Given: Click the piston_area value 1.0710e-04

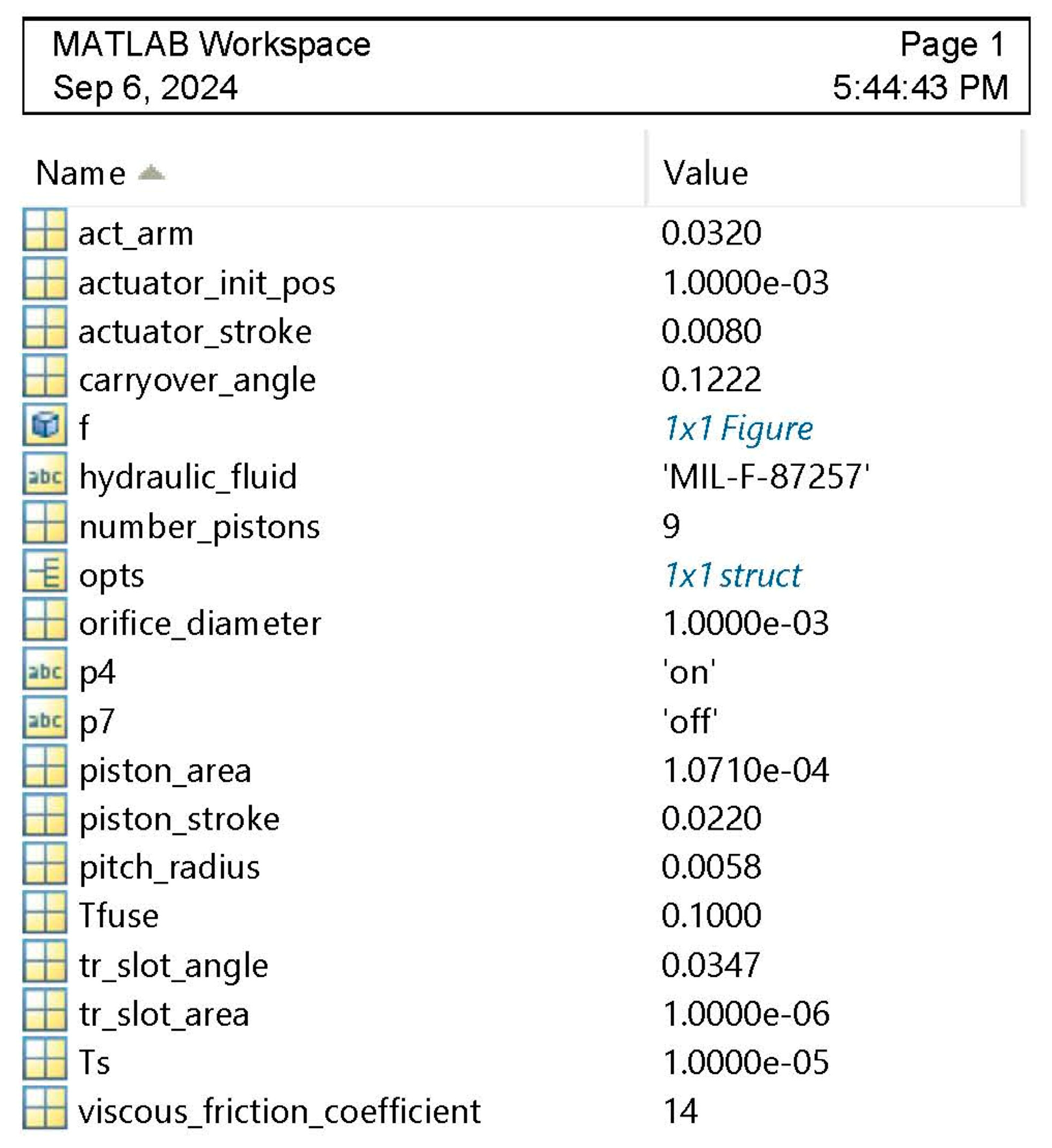Looking at the screenshot, I should pyautogui.click(x=745, y=770).
